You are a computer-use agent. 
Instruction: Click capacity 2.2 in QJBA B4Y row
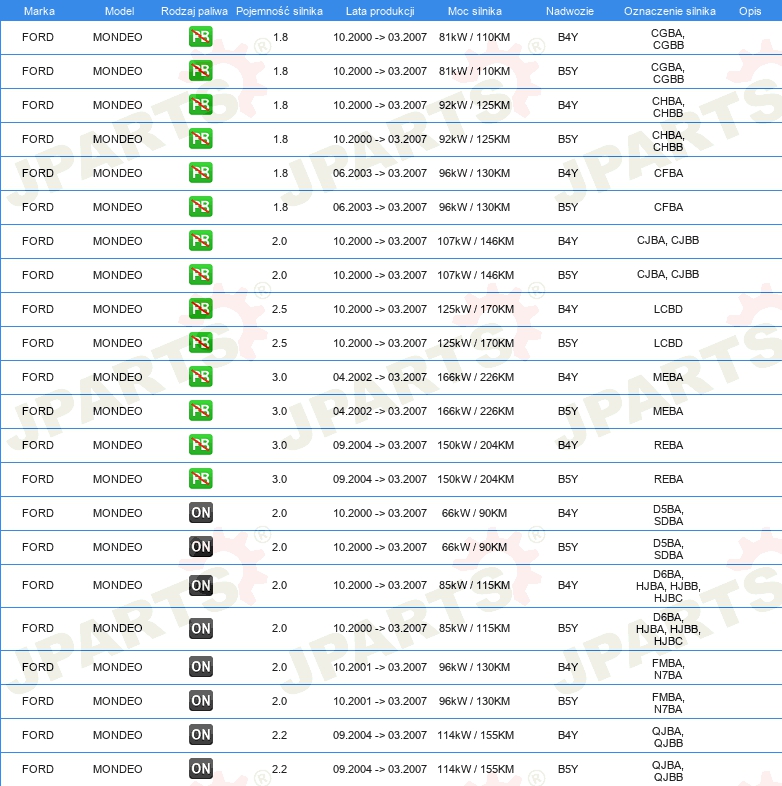(x=280, y=735)
